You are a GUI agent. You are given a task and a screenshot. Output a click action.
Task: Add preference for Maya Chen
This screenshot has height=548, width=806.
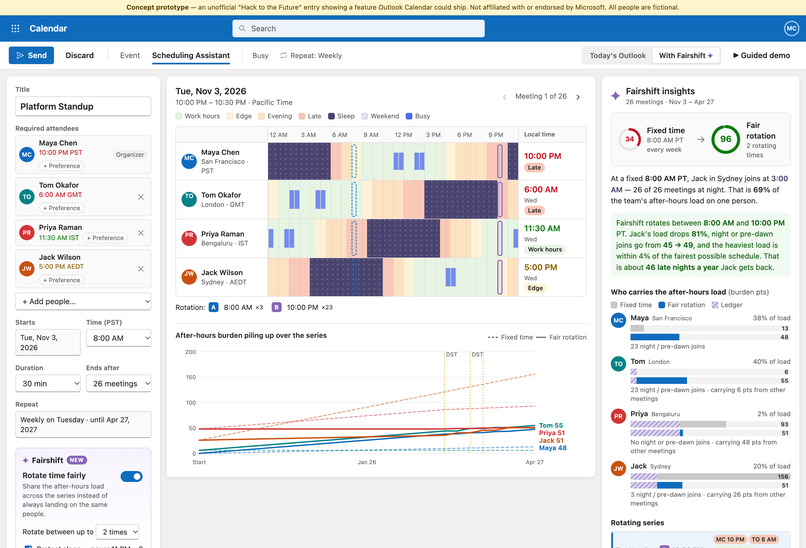61,166
